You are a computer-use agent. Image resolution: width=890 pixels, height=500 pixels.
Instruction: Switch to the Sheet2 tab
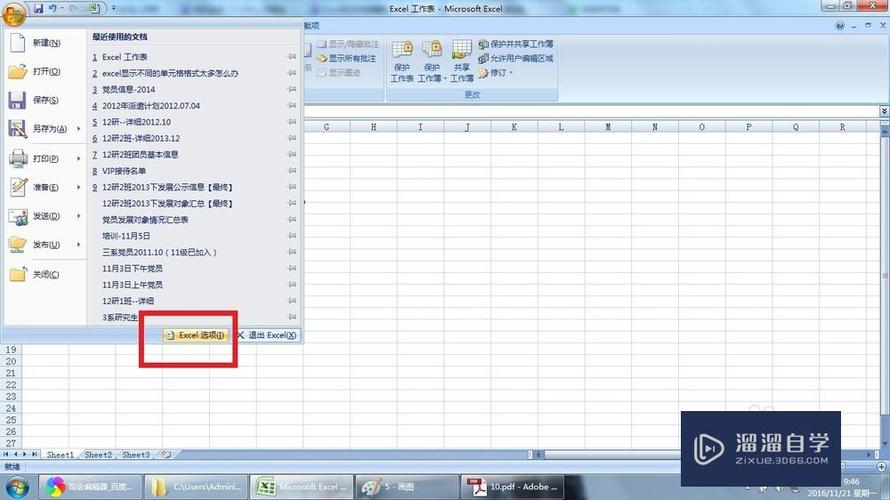pos(98,455)
